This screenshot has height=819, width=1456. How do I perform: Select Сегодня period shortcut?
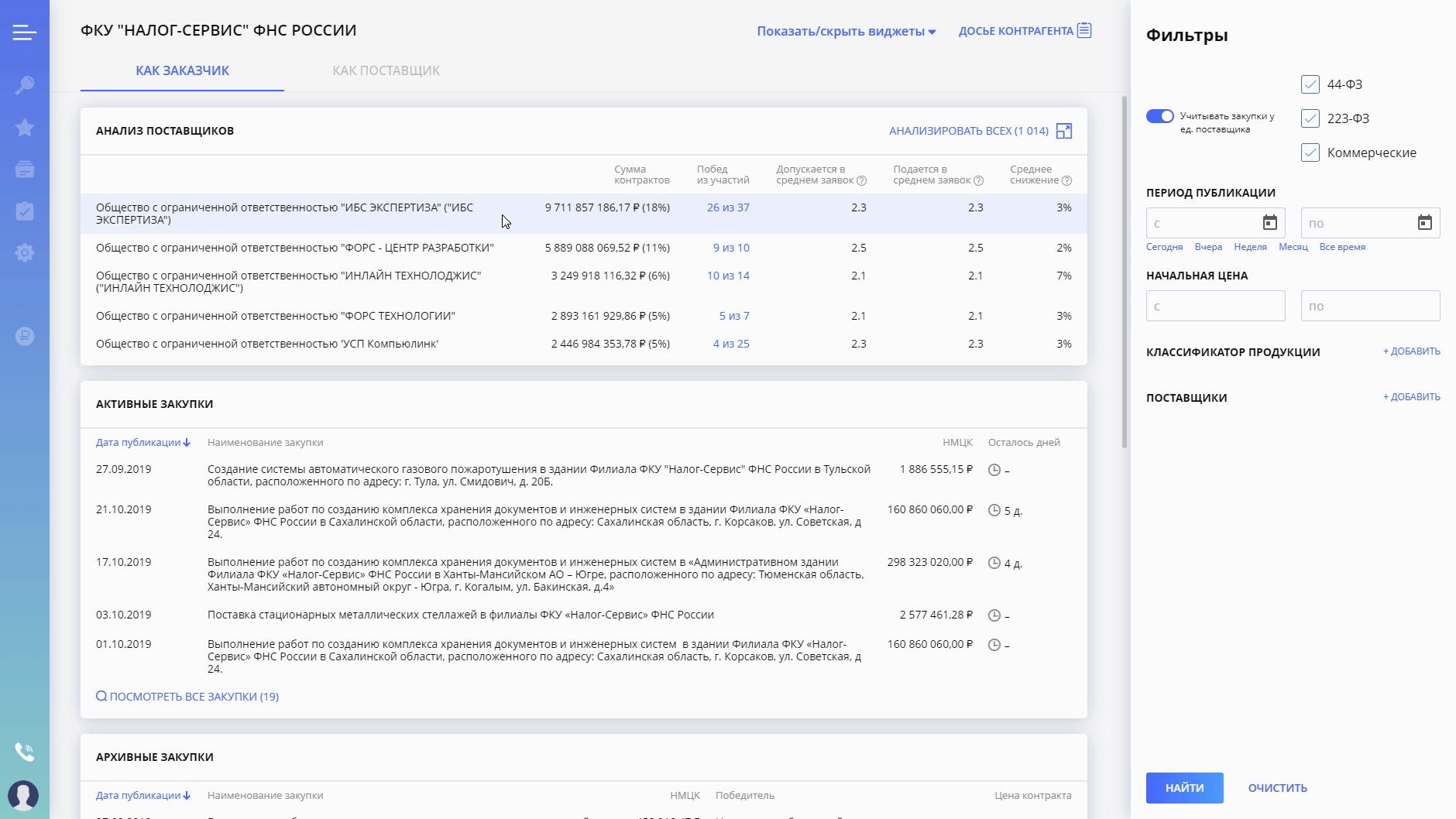coord(1165,247)
